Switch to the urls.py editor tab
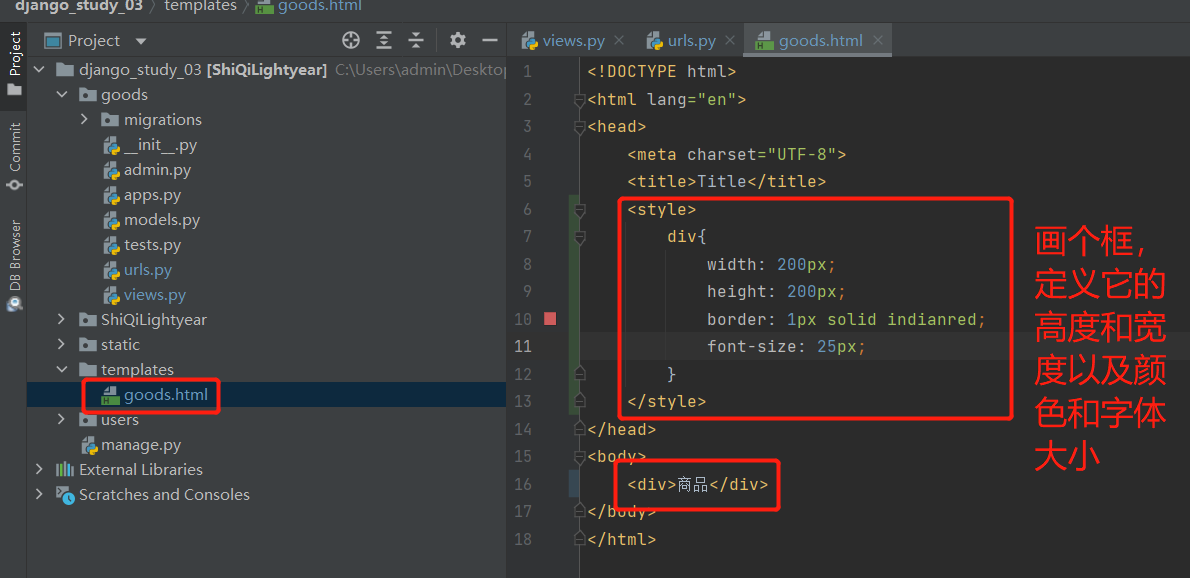Image resolution: width=1190 pixels, height=578 pixels. click(x=691, y=41)
